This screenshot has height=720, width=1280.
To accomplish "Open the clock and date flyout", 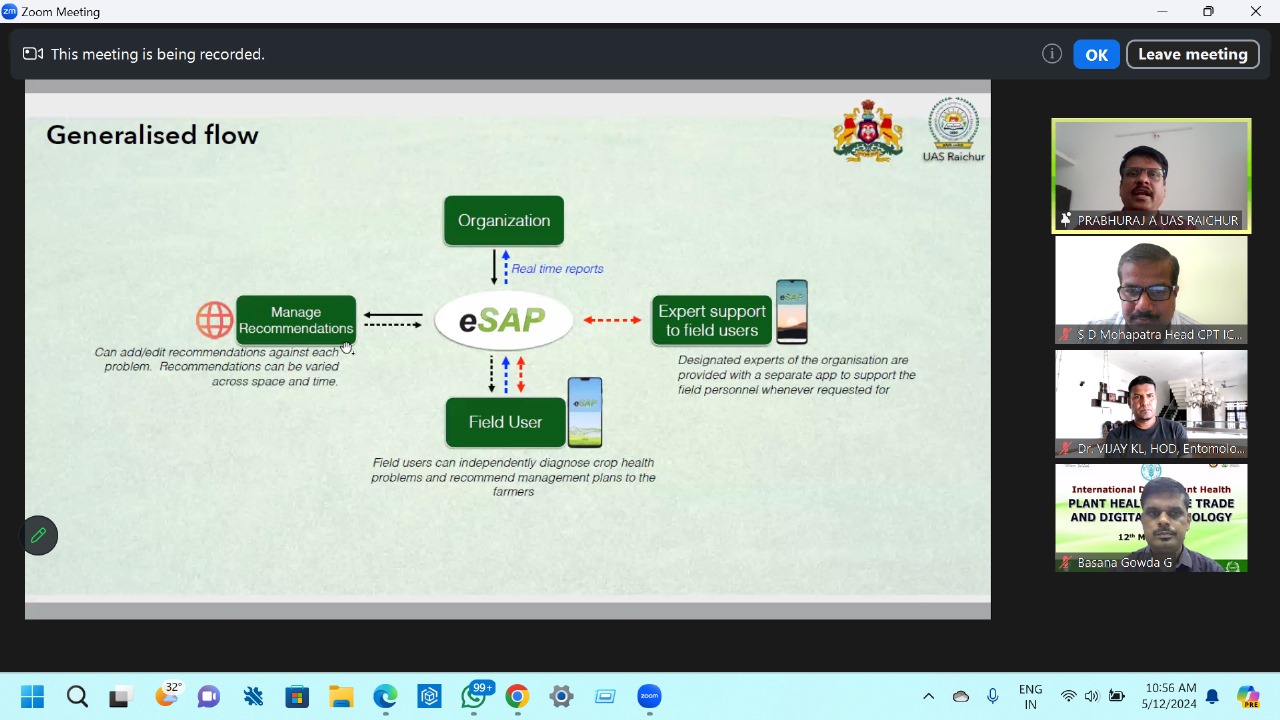I will (1168, 697).
